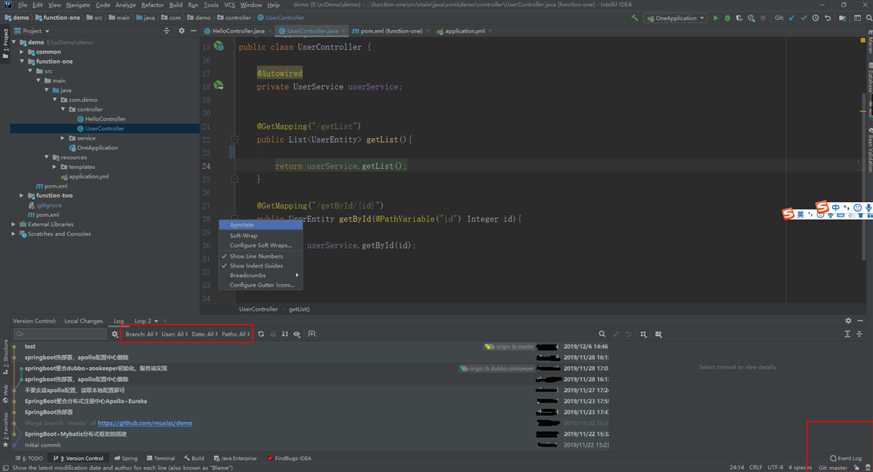
Task: Collapse the function-one module node
Action: click(x=22, y=61)
